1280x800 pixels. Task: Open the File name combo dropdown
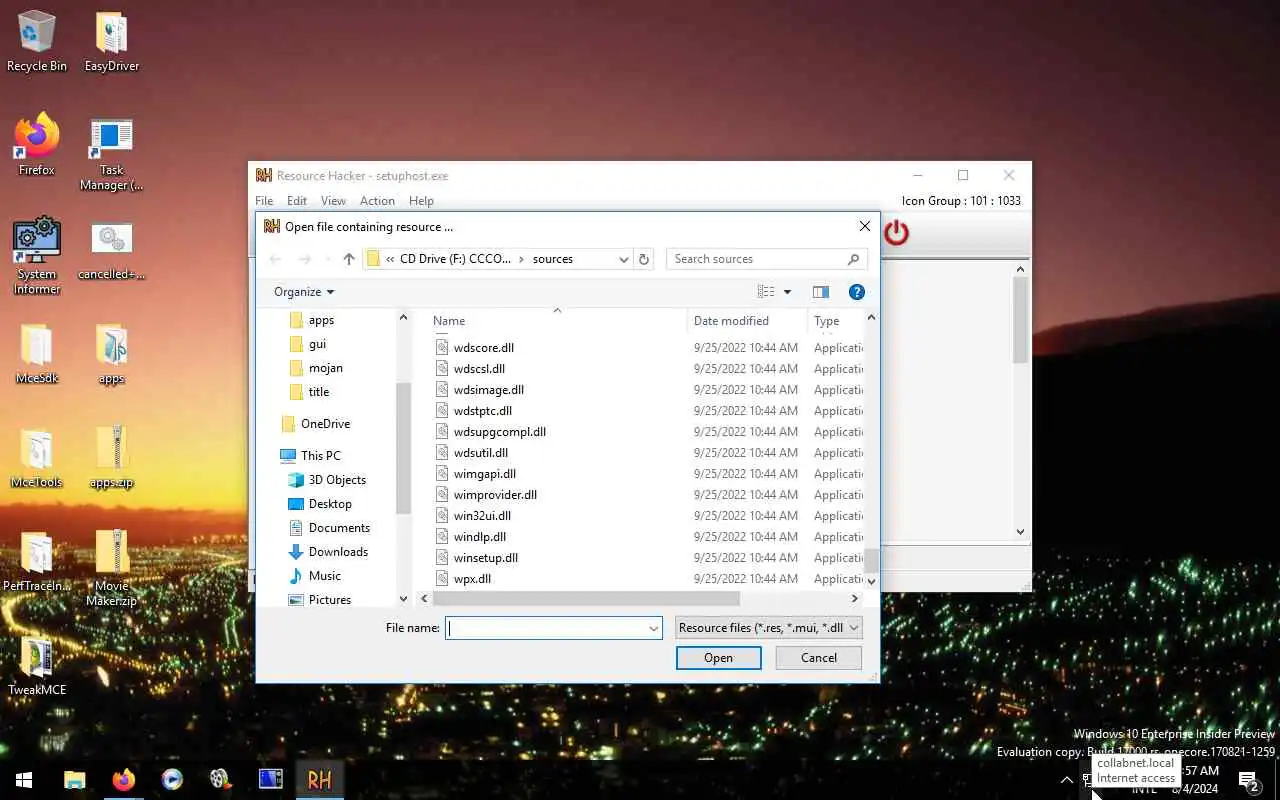click(x=654, y=628)
